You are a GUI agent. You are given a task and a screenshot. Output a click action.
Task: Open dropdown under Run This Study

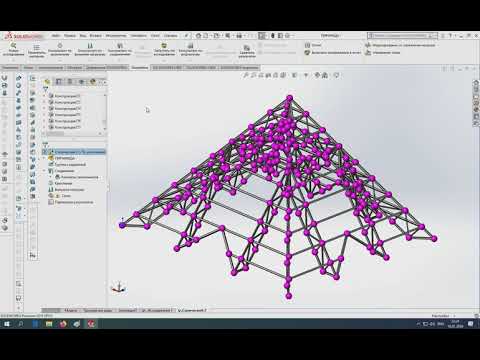(164, 60)
